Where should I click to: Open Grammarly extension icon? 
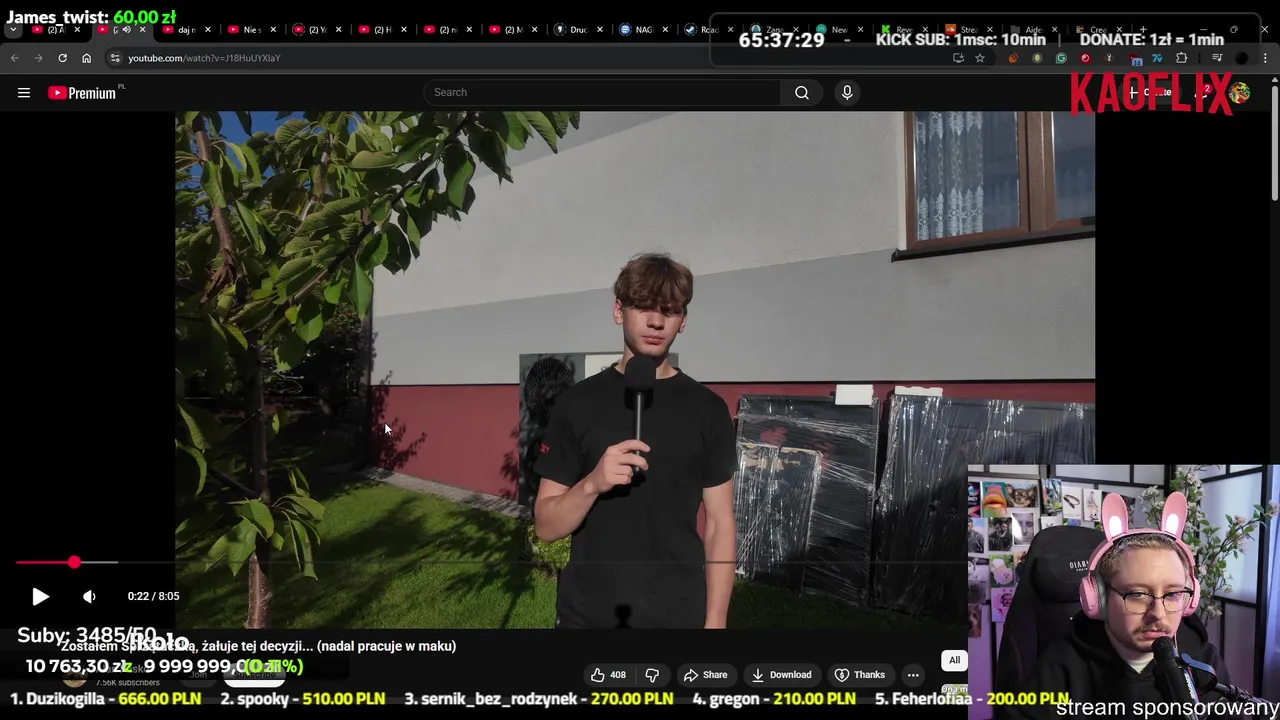click(x=1061, y=58)
